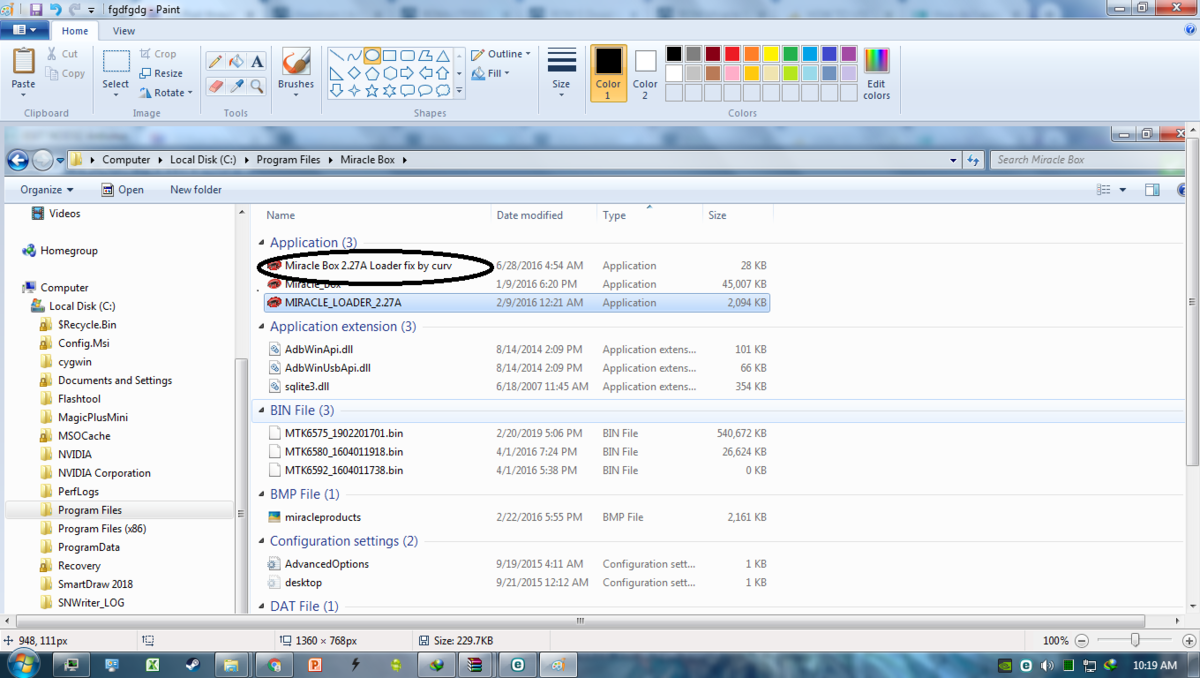Choose the Line shape
This screenshot has width=1200, height=678.
point(337,56)
